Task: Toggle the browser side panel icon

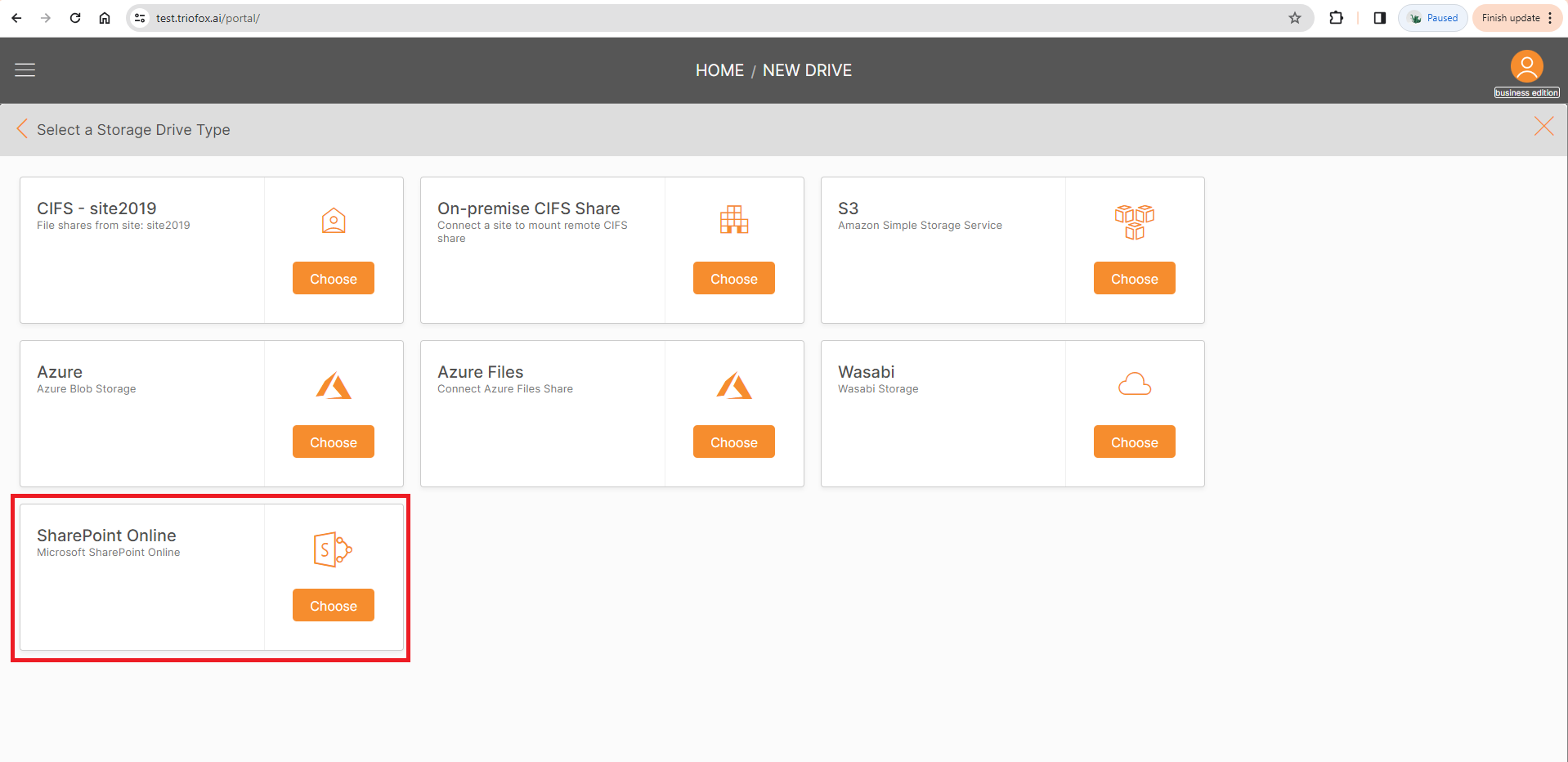Action: [1380, 18]
